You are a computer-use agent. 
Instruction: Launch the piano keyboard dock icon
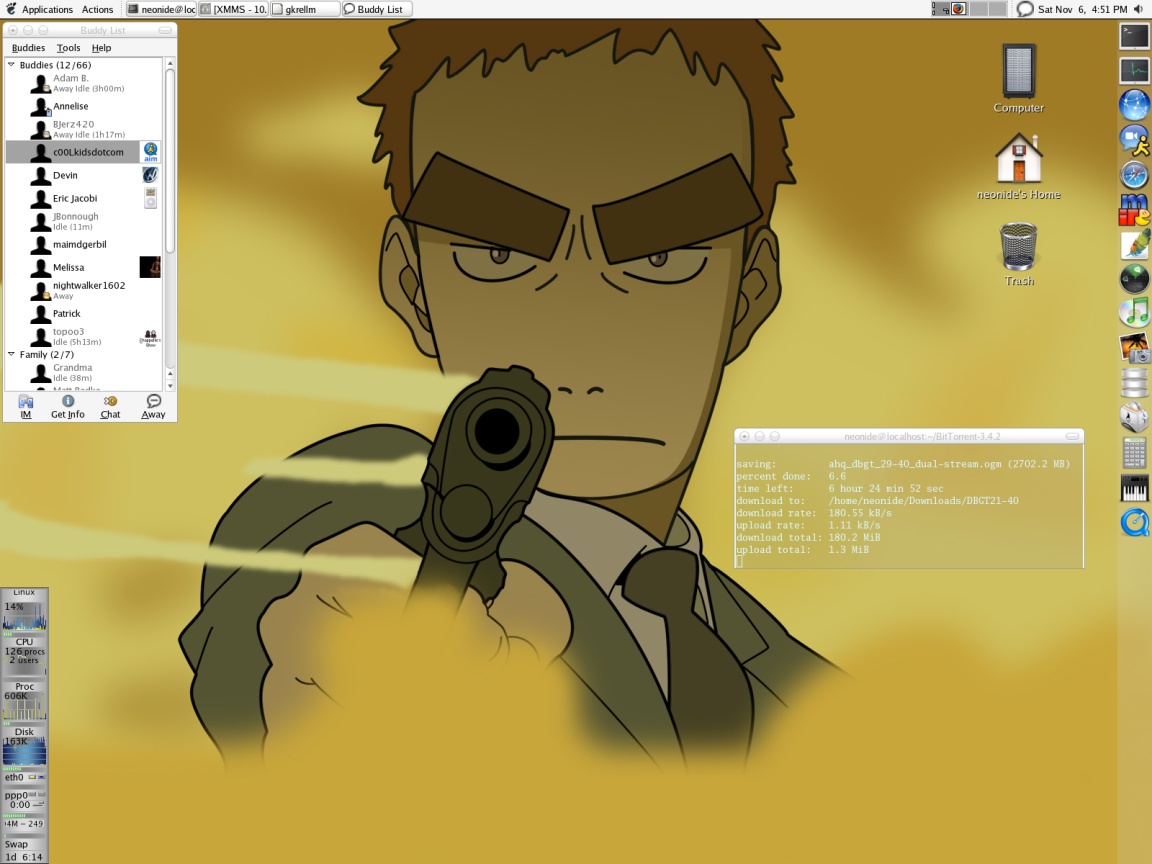tap(1134, 488)
